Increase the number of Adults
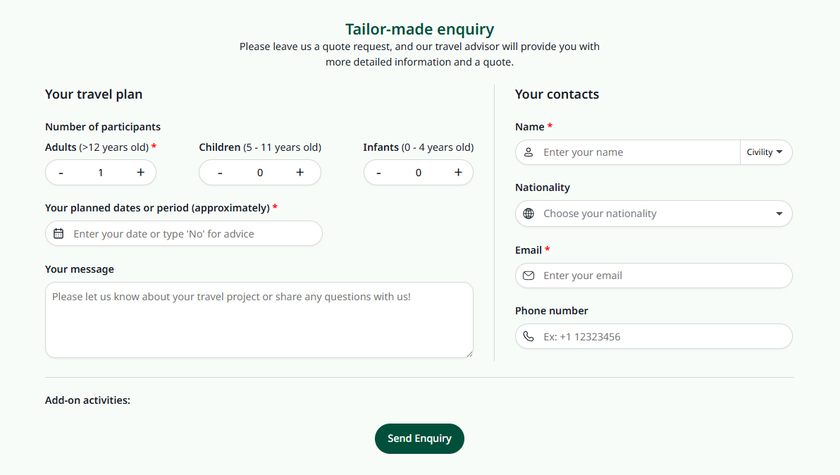Screen dimensions: 840x475 click(x=140, y=173)
